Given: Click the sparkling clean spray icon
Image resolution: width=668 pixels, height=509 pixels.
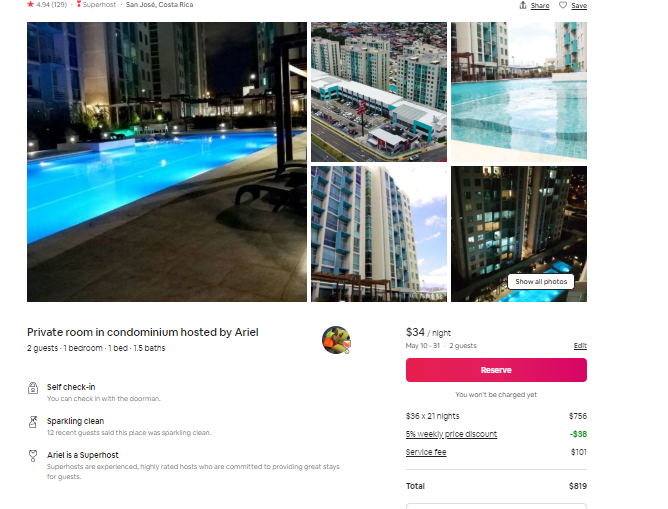Looking at the screenshot, I should coord(33,422).
